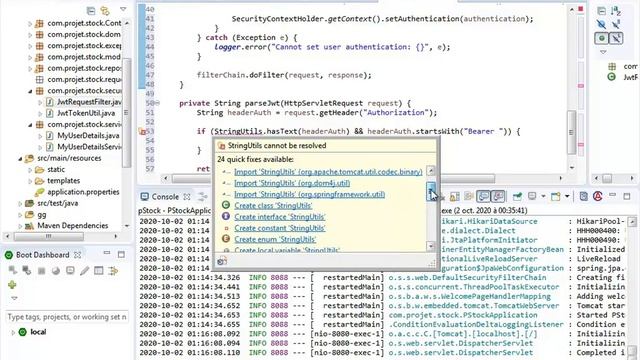Viewport: 640px width, 360px height.
Task: Click Boot Dashboard open console icon
Action: tap(70, 270)
